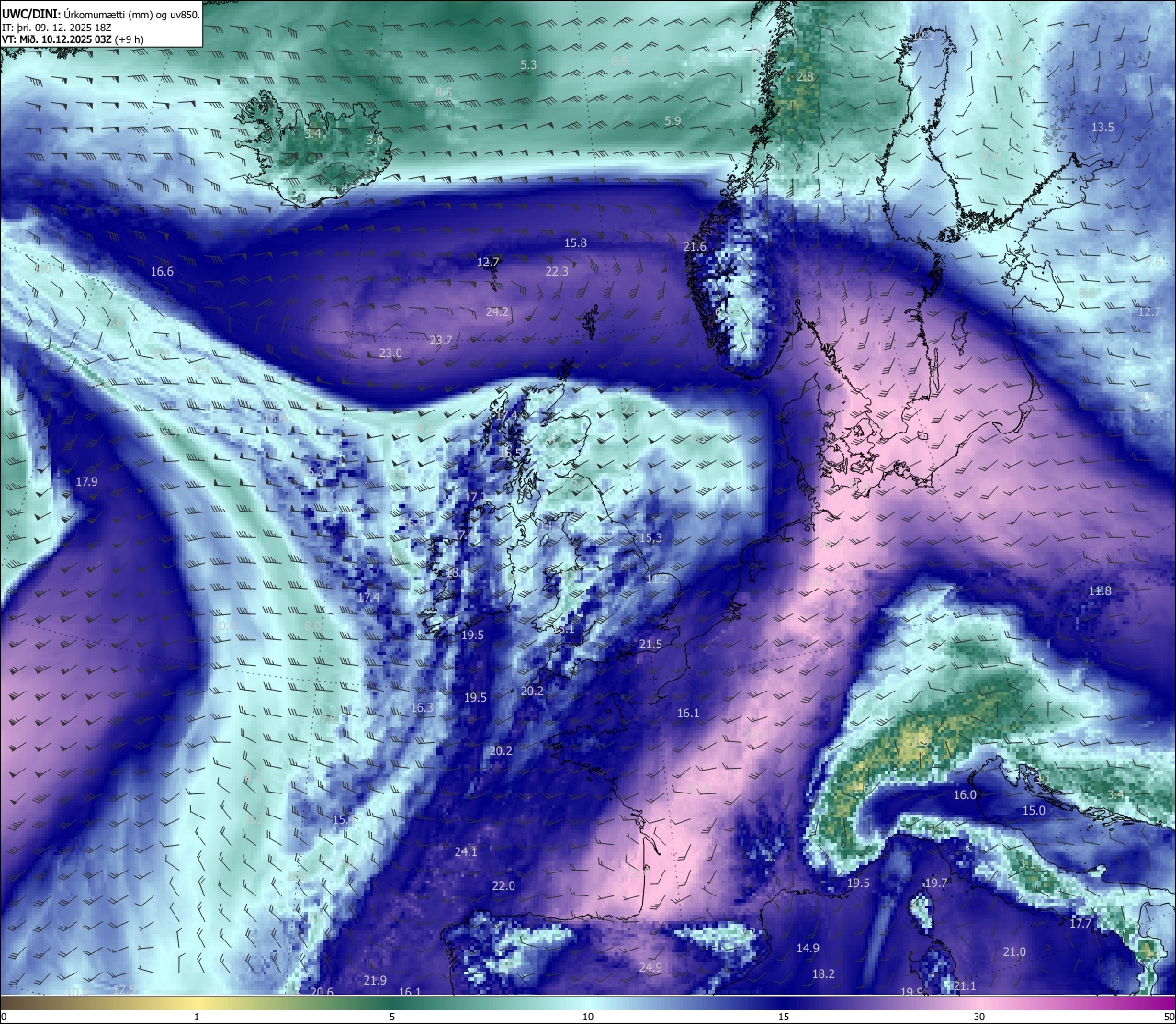Screen dimensions: 1176x1024
Task: Click the UWC/DINI Úrkomumætti title text
Action: pos(101,14)
